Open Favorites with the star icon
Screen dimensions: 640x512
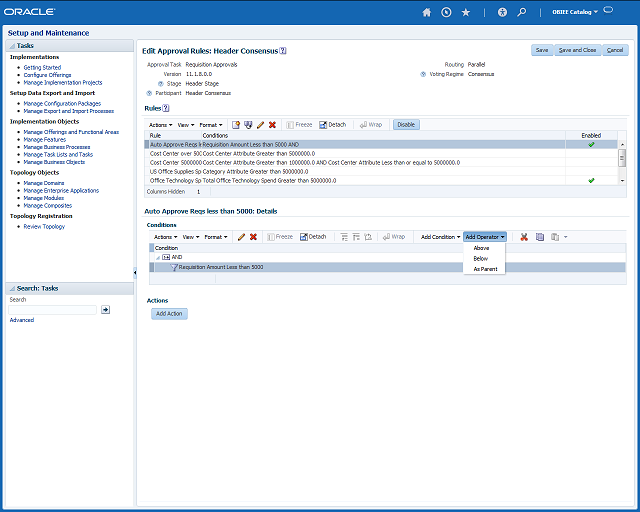point(466,12)
